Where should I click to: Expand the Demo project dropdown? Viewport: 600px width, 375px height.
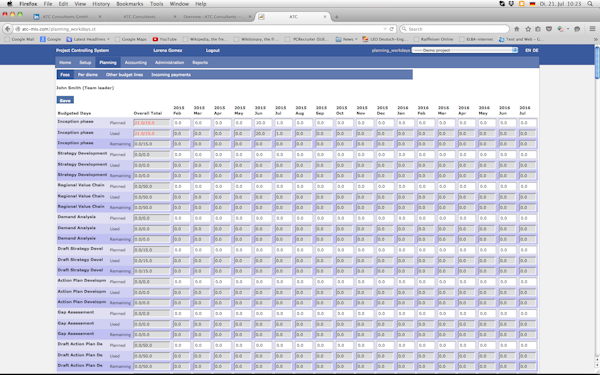tap(465, 50)
